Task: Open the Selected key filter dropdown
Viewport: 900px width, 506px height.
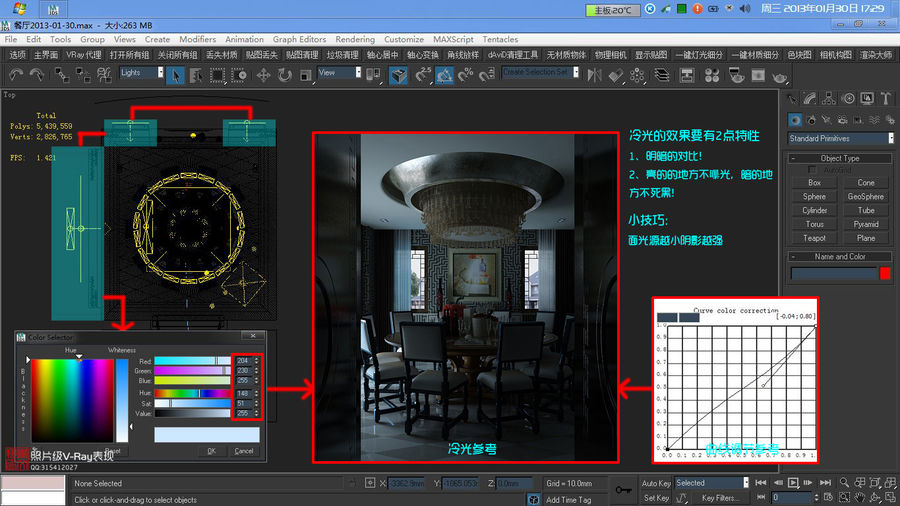Action: coord(712,483)
